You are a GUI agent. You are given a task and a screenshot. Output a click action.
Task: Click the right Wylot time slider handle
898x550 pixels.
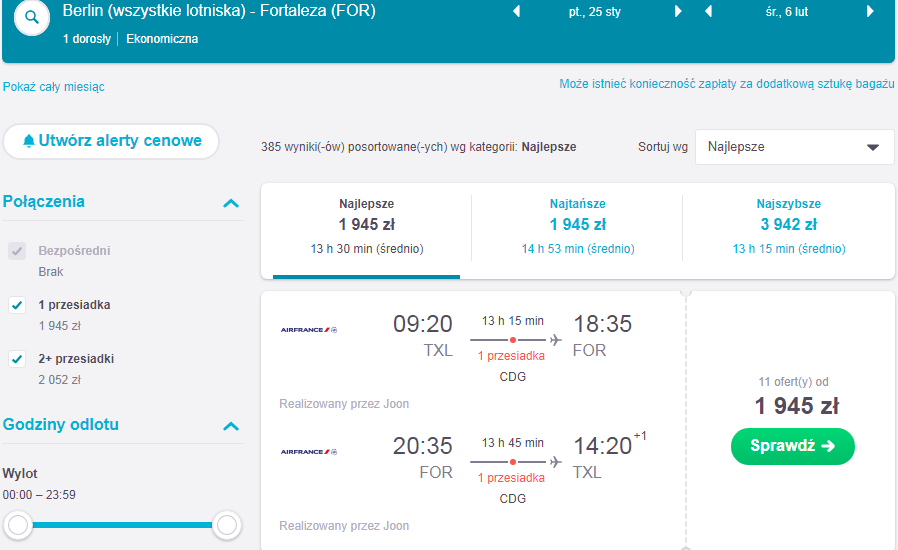point(227,525)
